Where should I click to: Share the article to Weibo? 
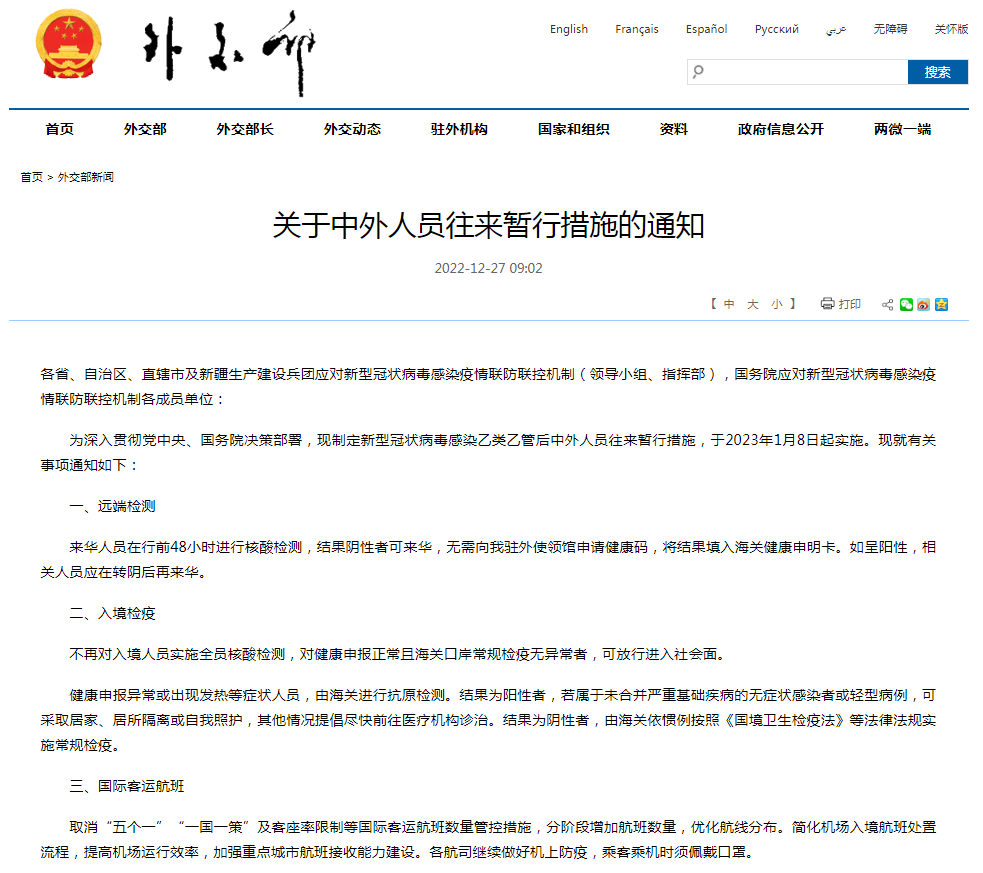point(923,305)
